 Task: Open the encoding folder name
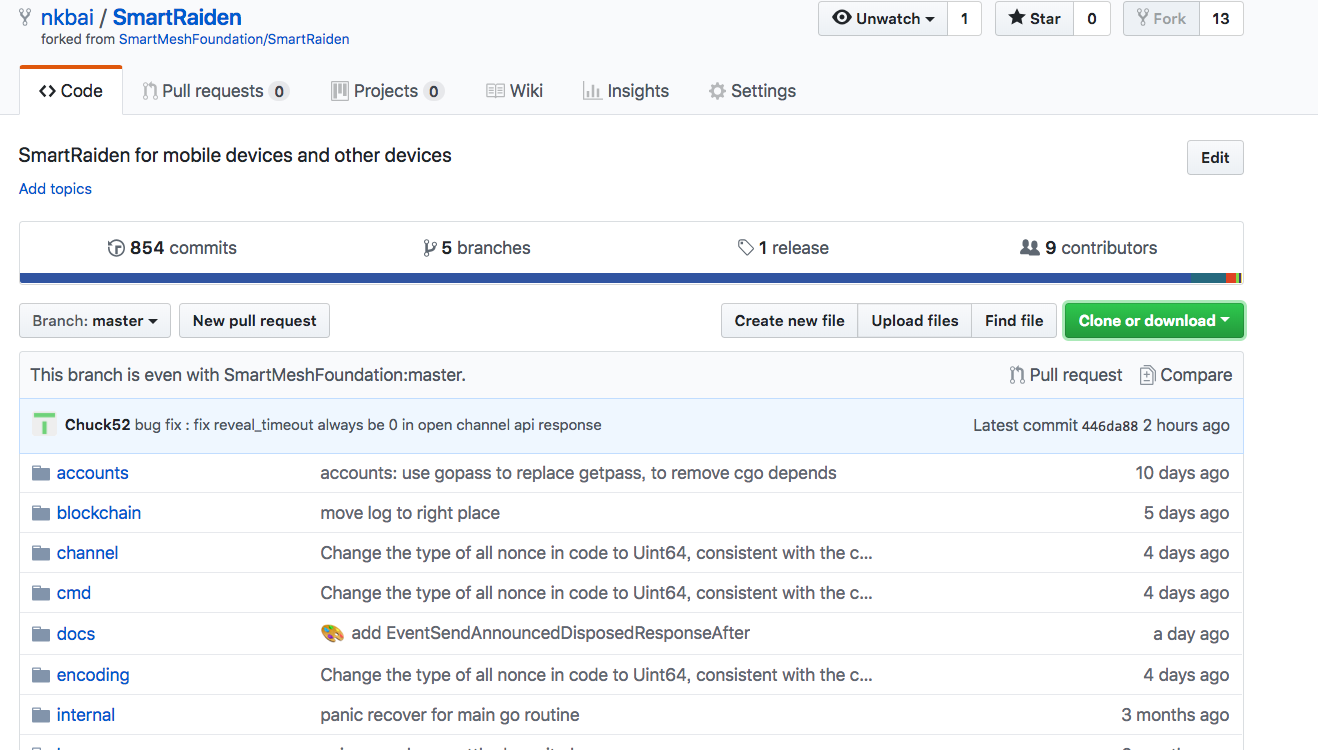93,675
